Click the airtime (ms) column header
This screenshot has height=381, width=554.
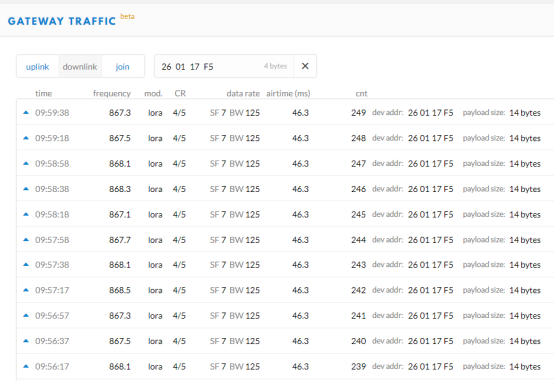tap(288, 93)
